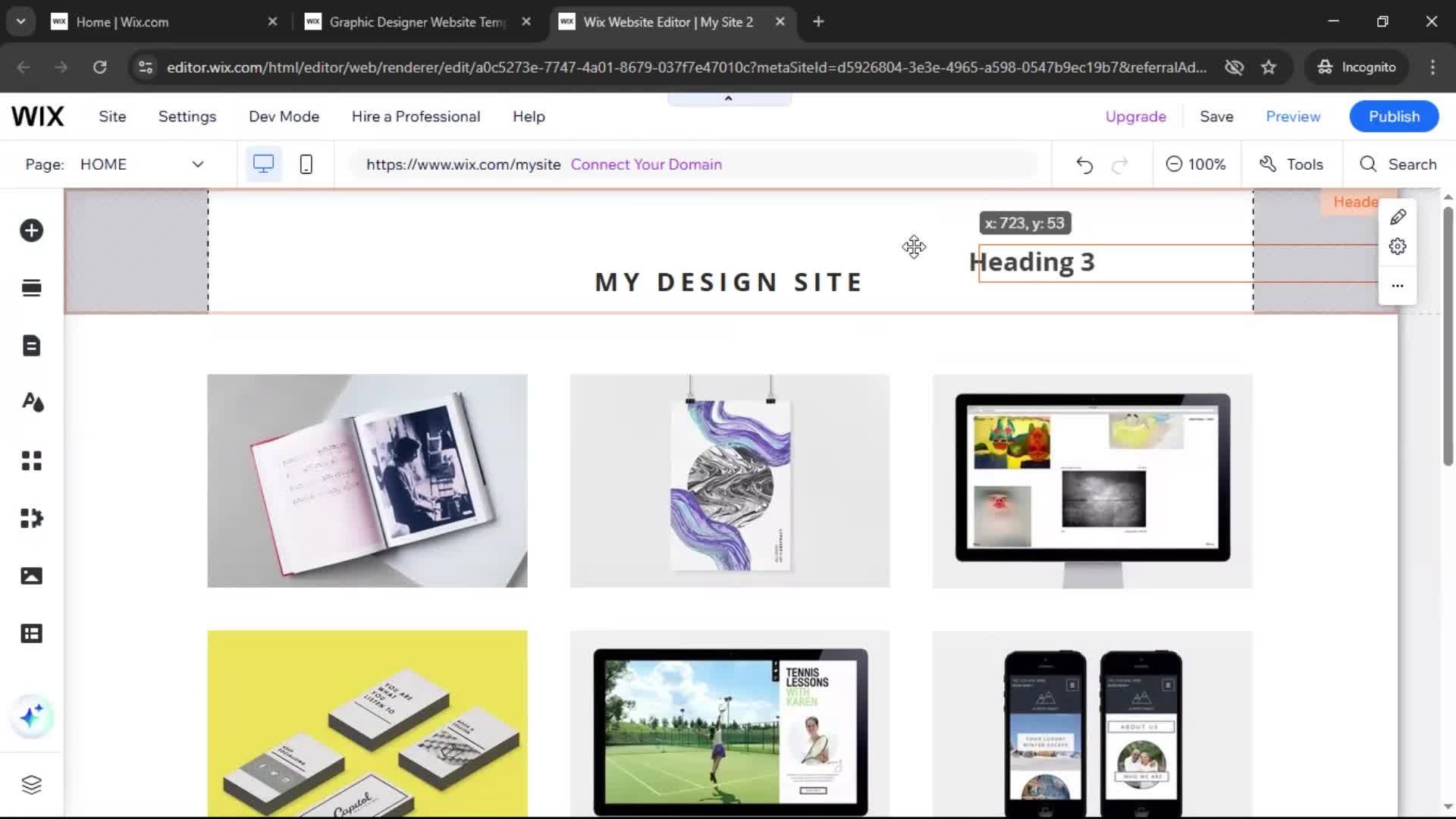Click the Undo arrow
The width and height of the screenshot is (1456, 819).
1084,165
